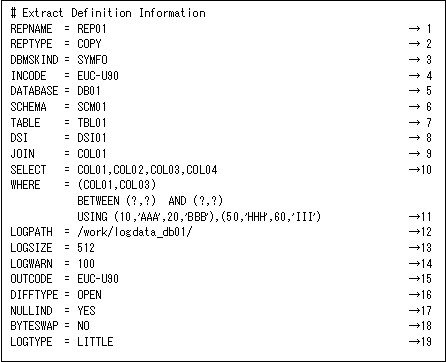446x362 pixels.
Task: Click the TABLE value TBL01
Action: click(x=92, y=123)
